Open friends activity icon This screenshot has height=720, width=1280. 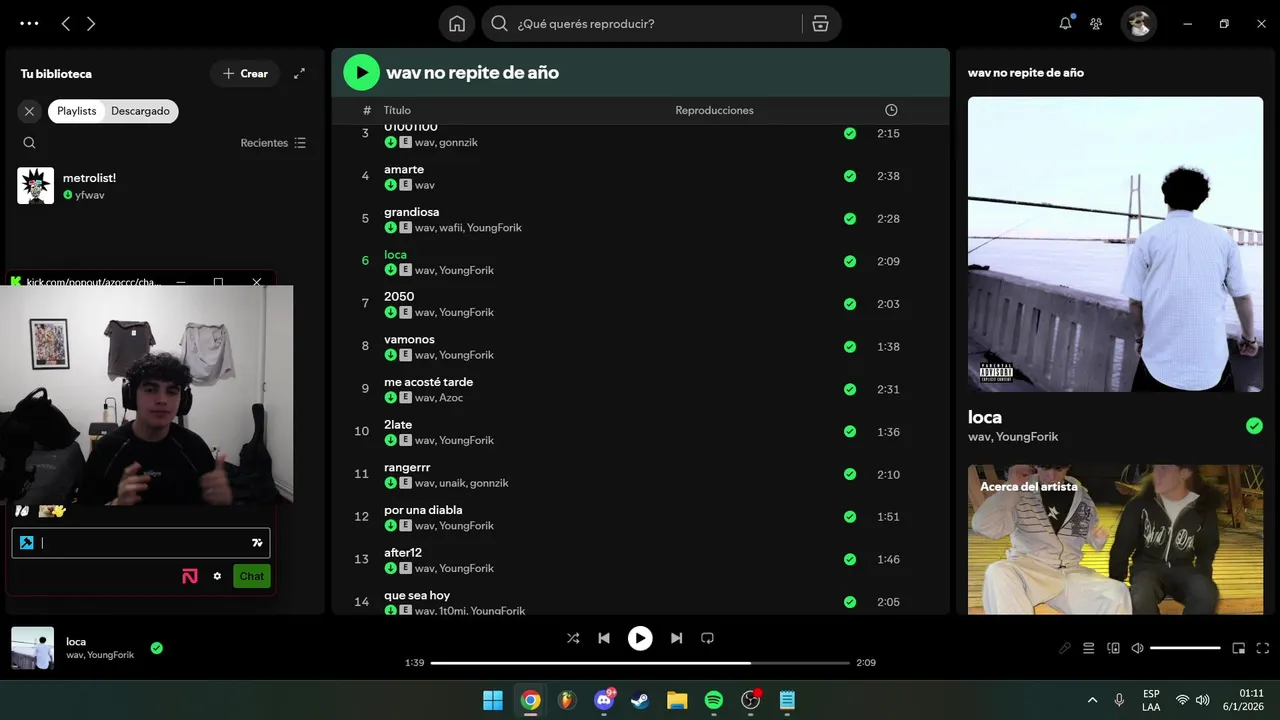coord(1096,24)
